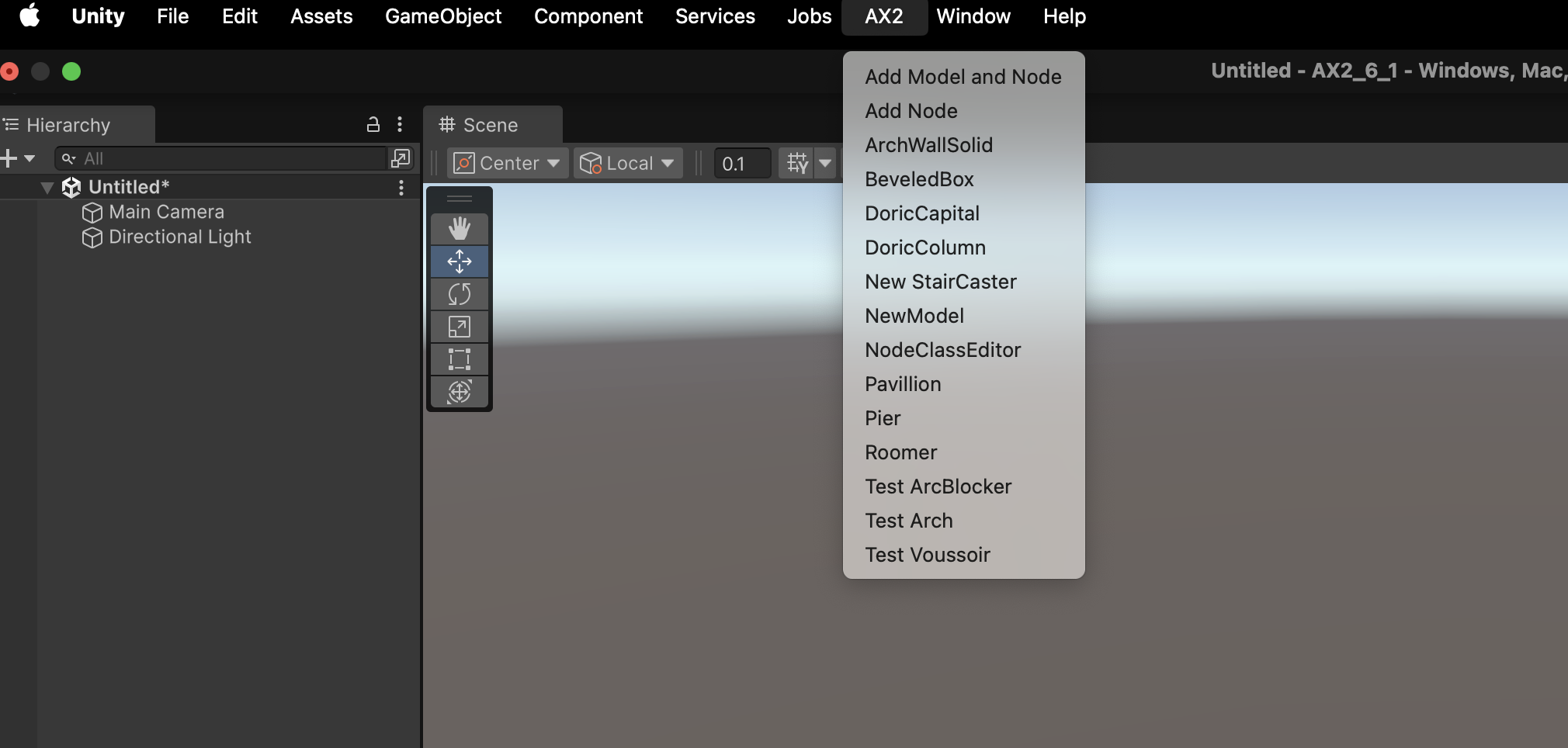This screenshot has width=1568, height=748.
Task: Open the Local rotation dropdown
Action: pos(628,163)
